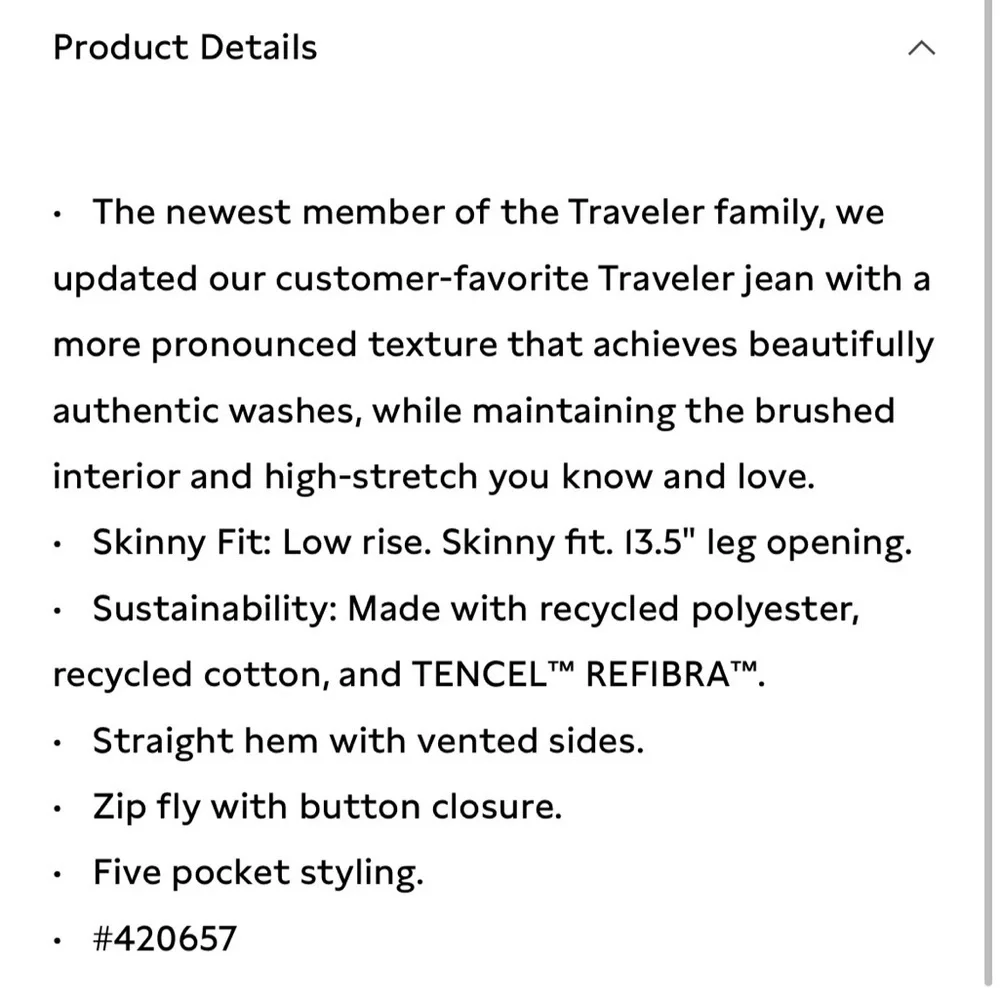
Task: Click the Product Details section heading
Action: (x=185, y=48)
